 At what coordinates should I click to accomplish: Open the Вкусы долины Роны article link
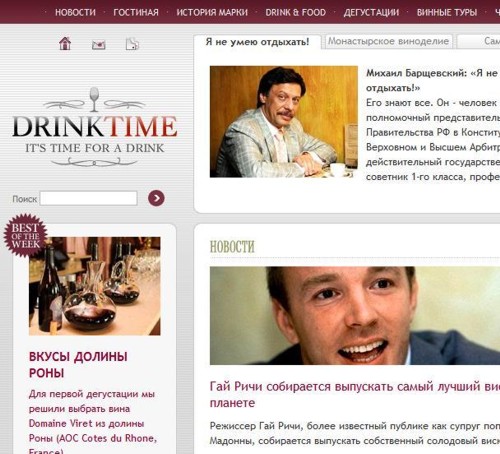pos(78,365)
